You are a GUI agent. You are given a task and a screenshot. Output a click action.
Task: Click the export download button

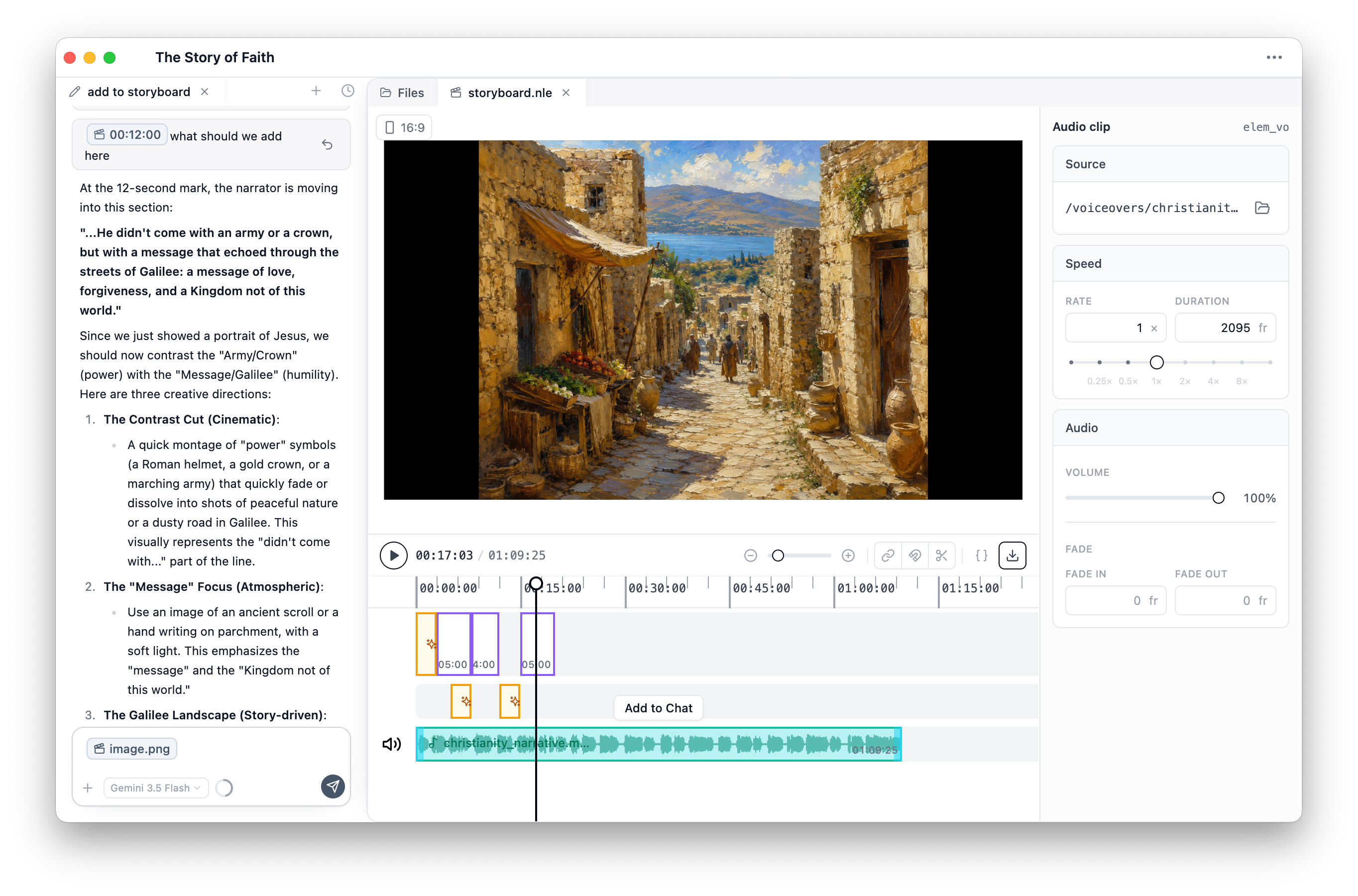(1012, 556)
